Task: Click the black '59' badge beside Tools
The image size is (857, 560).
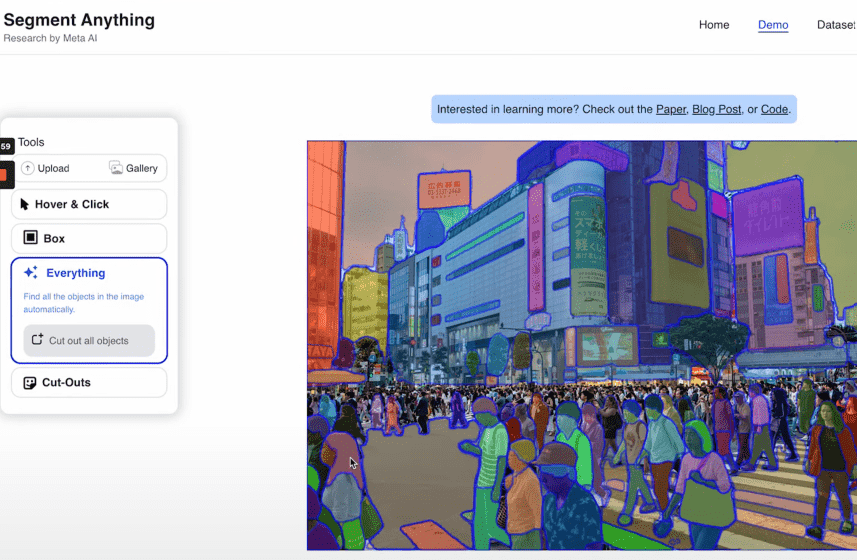Action: (7, 146)
